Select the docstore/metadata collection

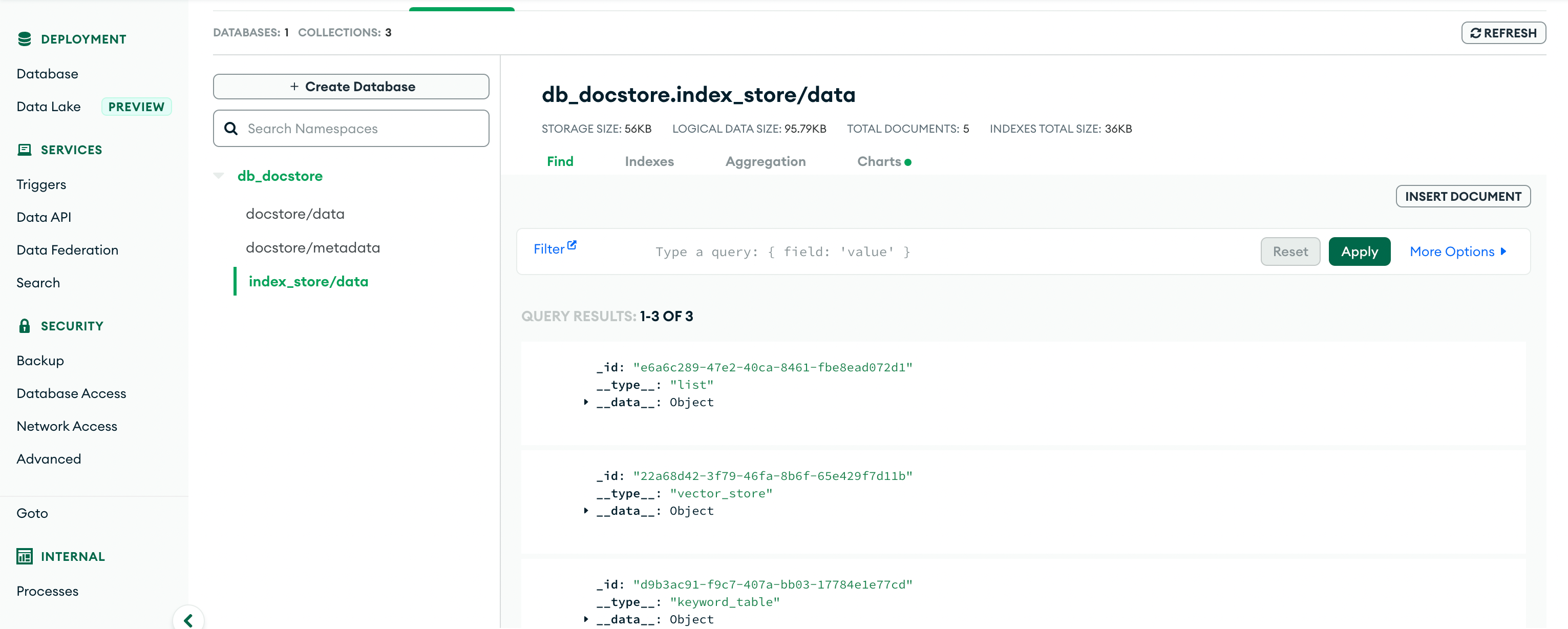[313, 248]
